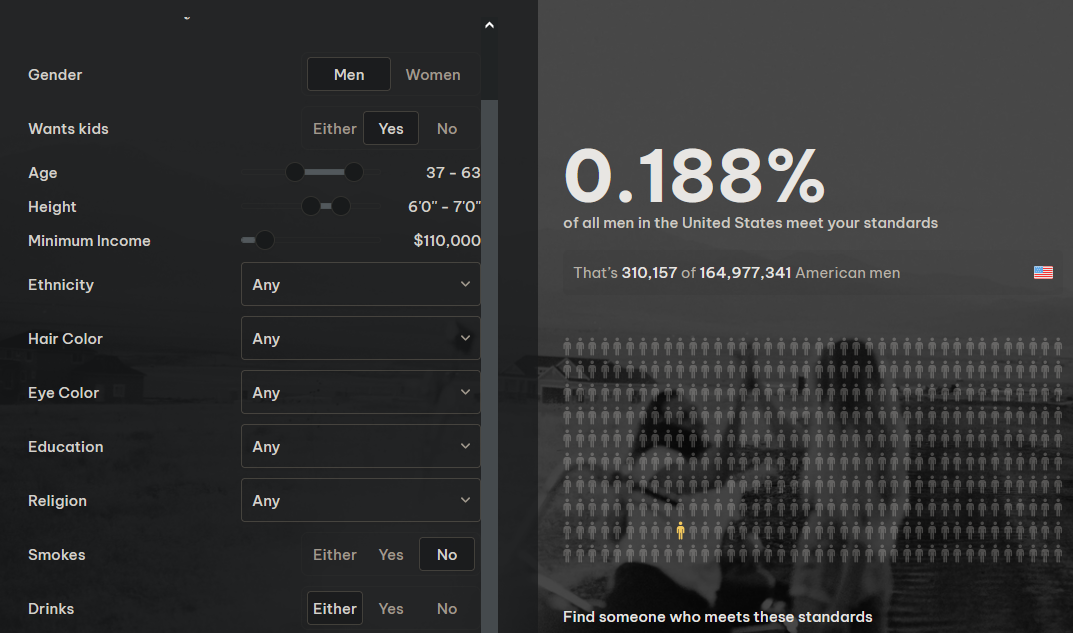Open the Eye Color dropdown
Viewport: 1073px width, 633px height.
[361, 392]
